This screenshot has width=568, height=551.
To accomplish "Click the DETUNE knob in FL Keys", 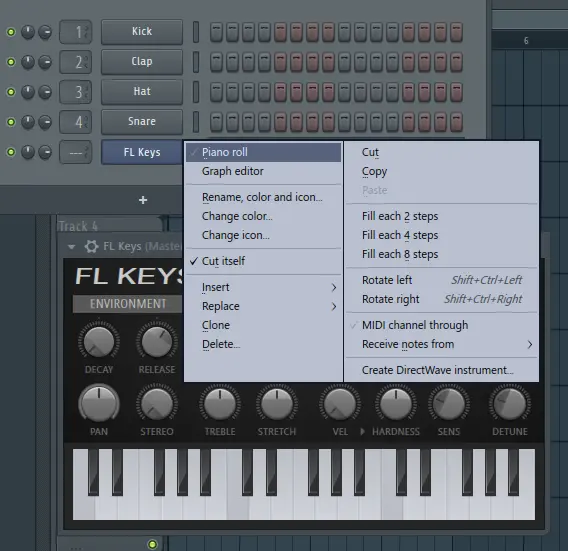I will pos(509,404).
